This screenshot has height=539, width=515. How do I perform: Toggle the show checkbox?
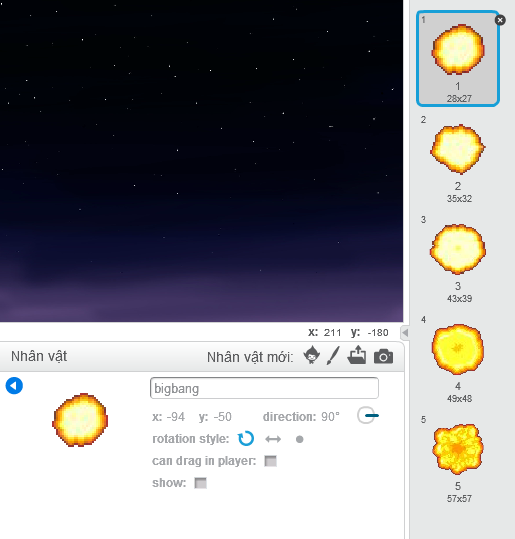(200, 483)
